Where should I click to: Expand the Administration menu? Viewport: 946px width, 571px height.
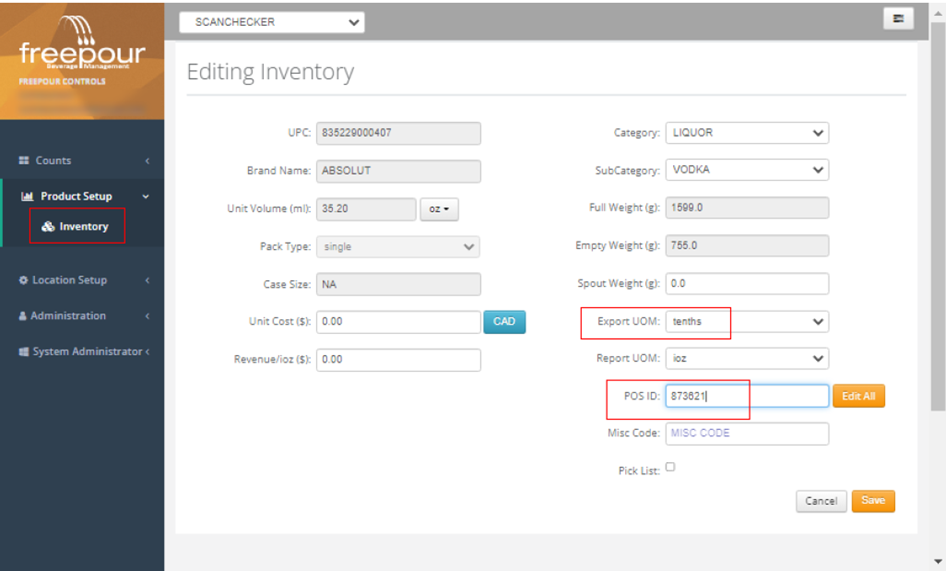point(82,316)
